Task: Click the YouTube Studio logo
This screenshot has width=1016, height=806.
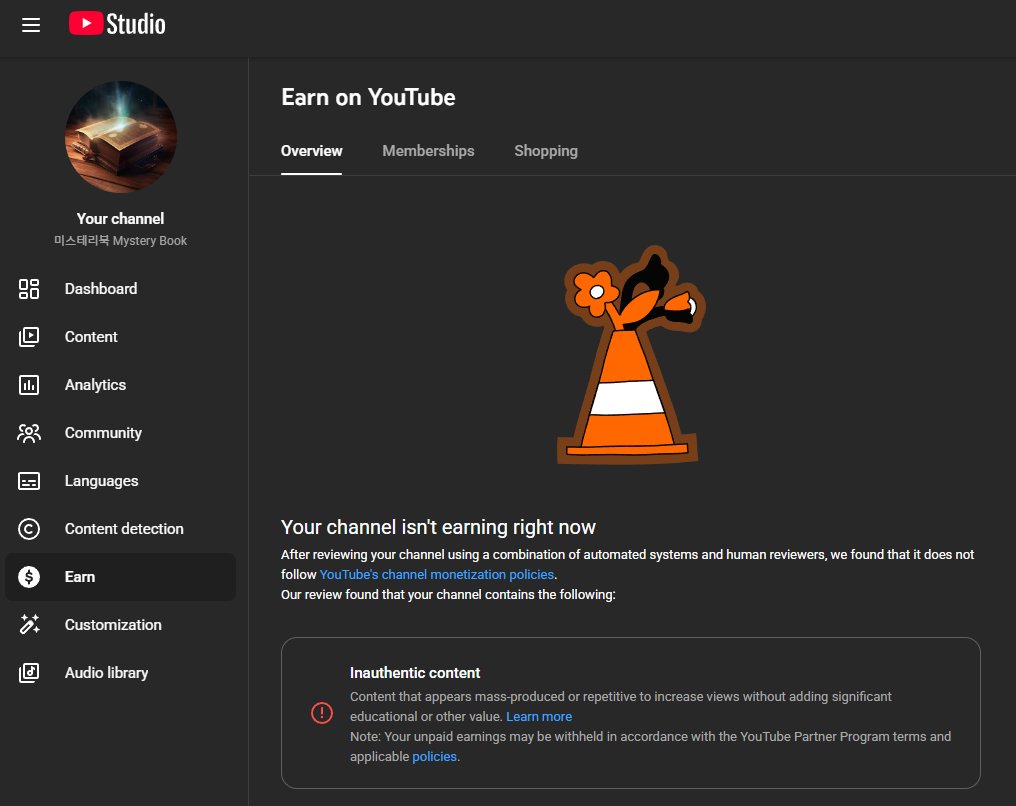Action: [x=117, y=24]
